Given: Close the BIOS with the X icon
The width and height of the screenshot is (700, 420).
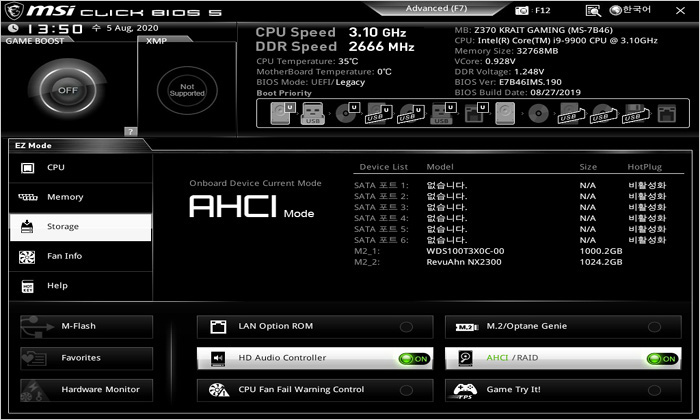Looking at the screenshot, I should point(680,10).
